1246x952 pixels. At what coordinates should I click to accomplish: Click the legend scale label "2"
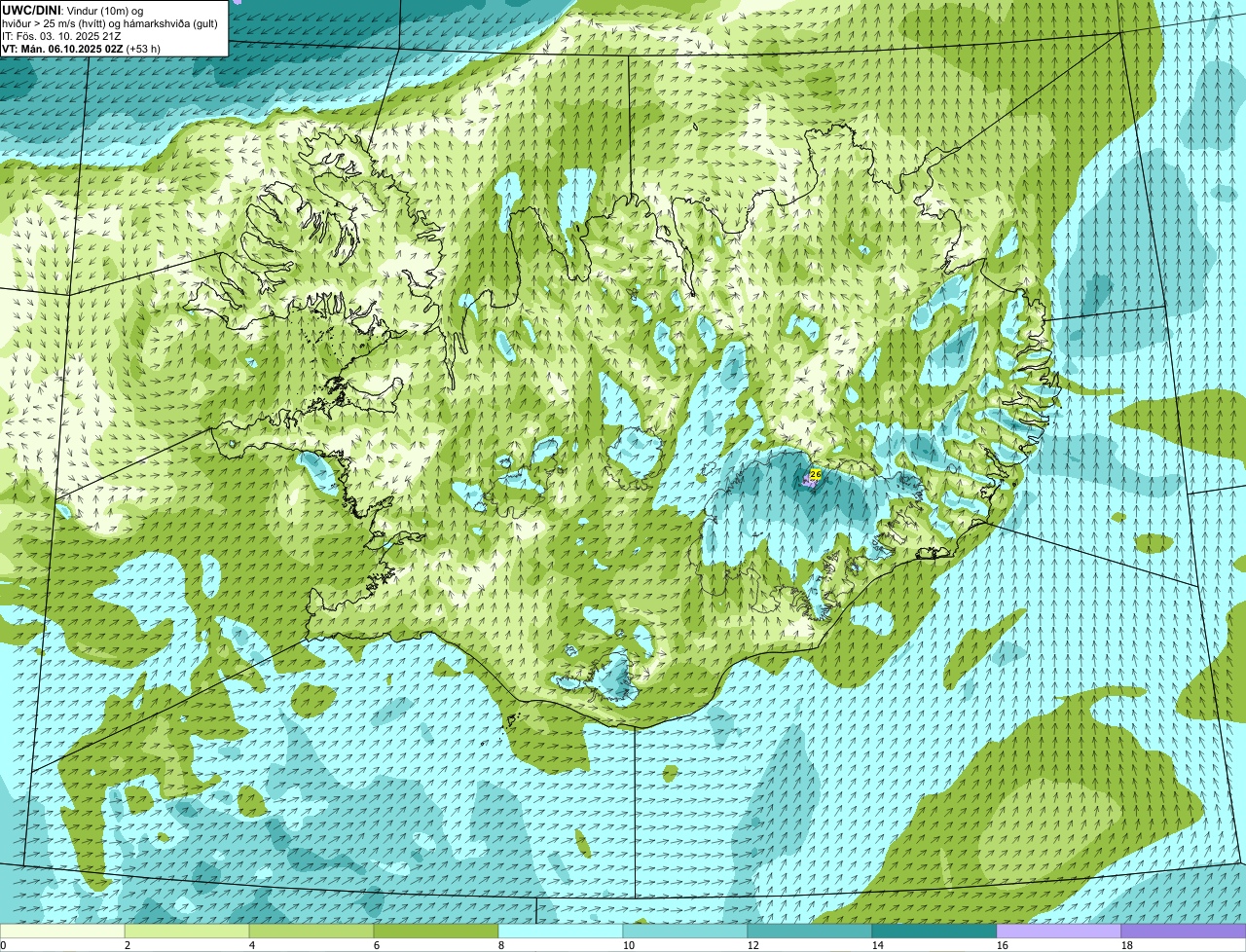(128, 945)
